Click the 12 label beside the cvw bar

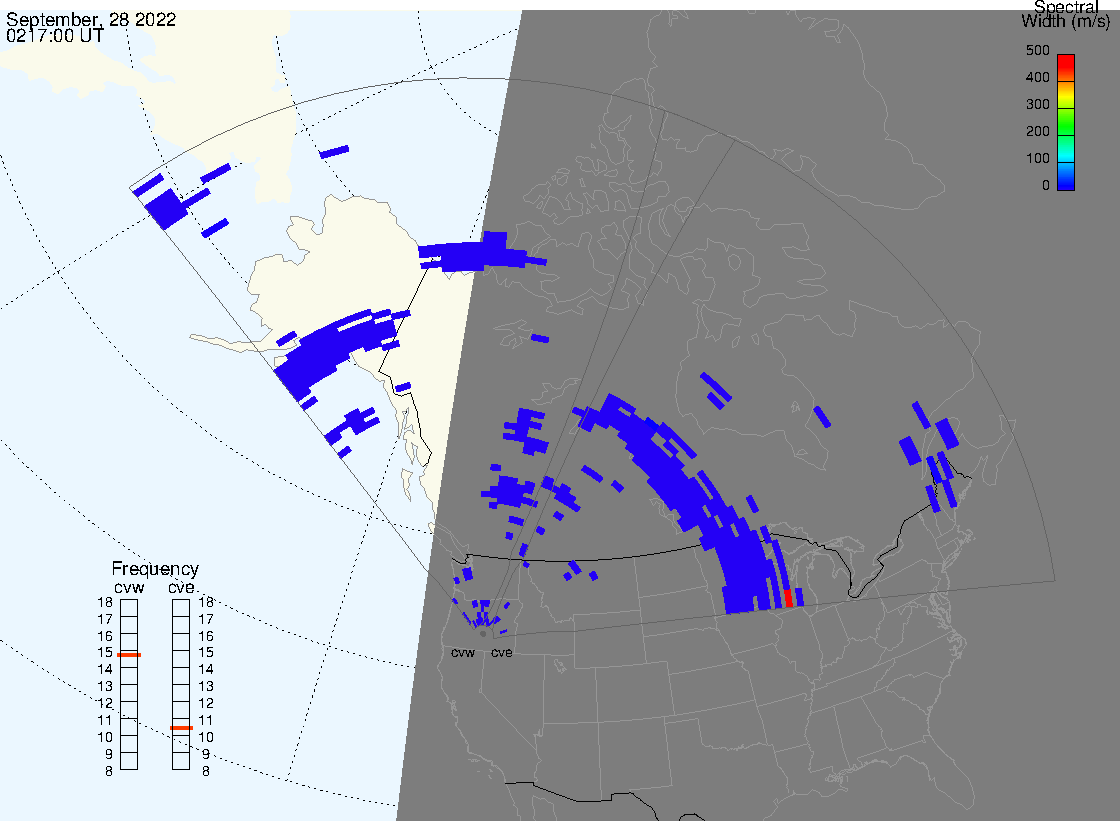tap(105, 704)
